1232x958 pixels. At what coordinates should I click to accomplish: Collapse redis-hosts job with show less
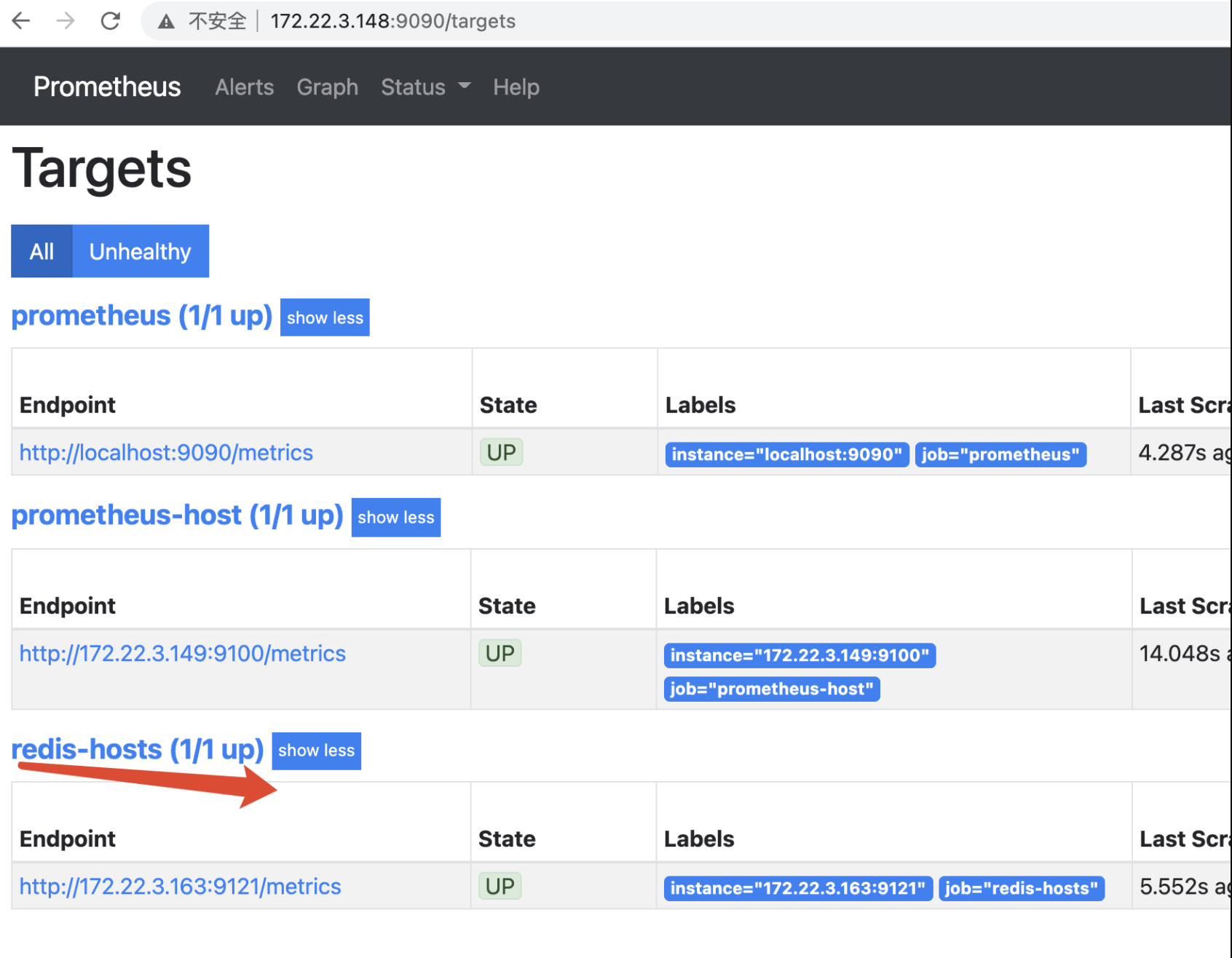click(316, 751)
